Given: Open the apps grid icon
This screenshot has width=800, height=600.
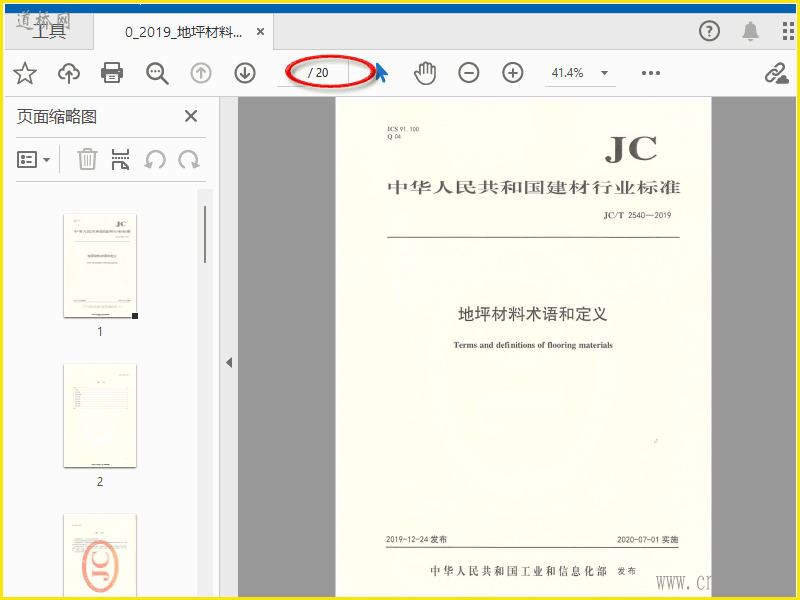Looking at the screenshot, I should click(x=788, y=31).
